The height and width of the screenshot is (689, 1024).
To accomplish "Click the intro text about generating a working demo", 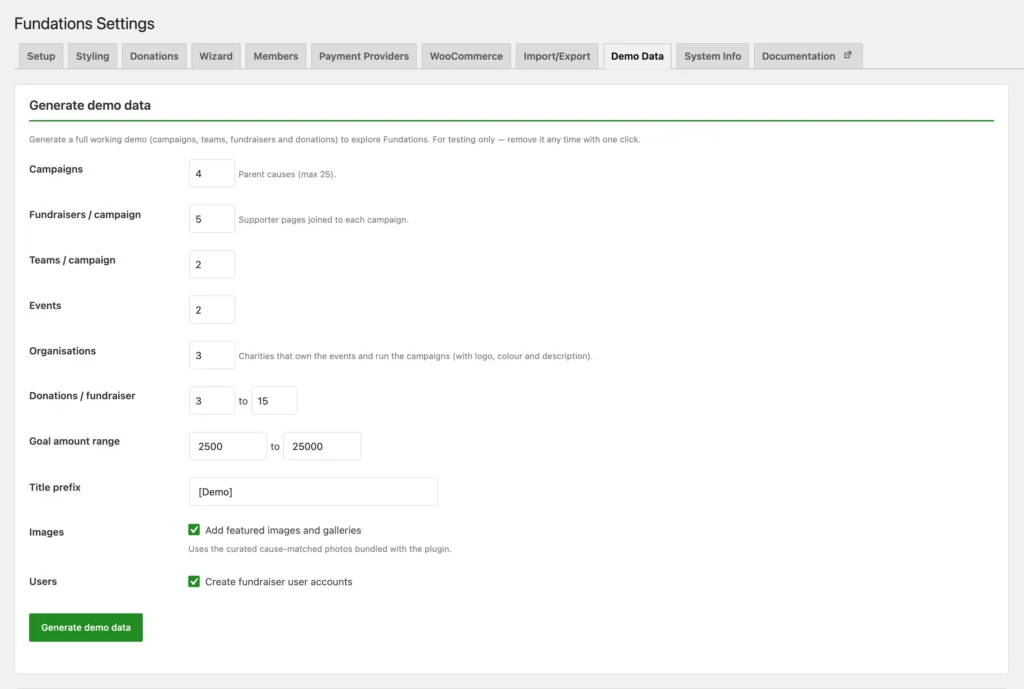I will click(334, 140).
